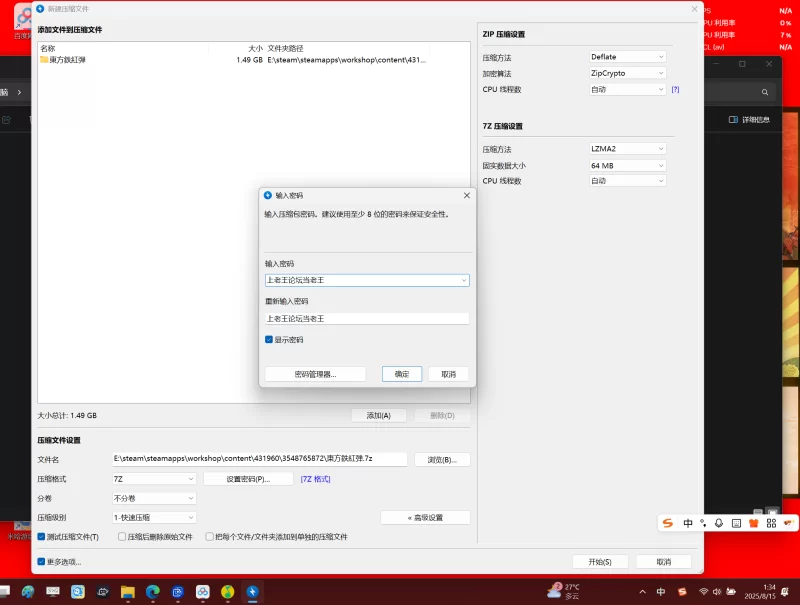Click the 开始(S) button
The image size is (800, 605).
[x=600, y=562]
